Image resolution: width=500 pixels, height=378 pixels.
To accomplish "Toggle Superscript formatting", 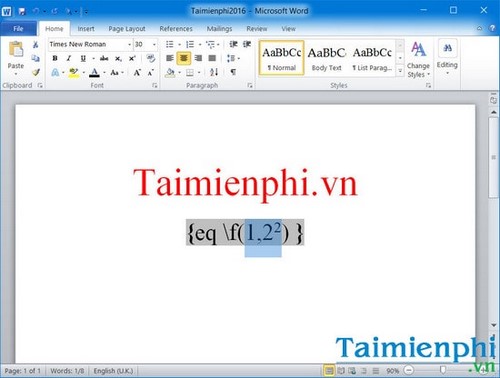I will point(132,58).
